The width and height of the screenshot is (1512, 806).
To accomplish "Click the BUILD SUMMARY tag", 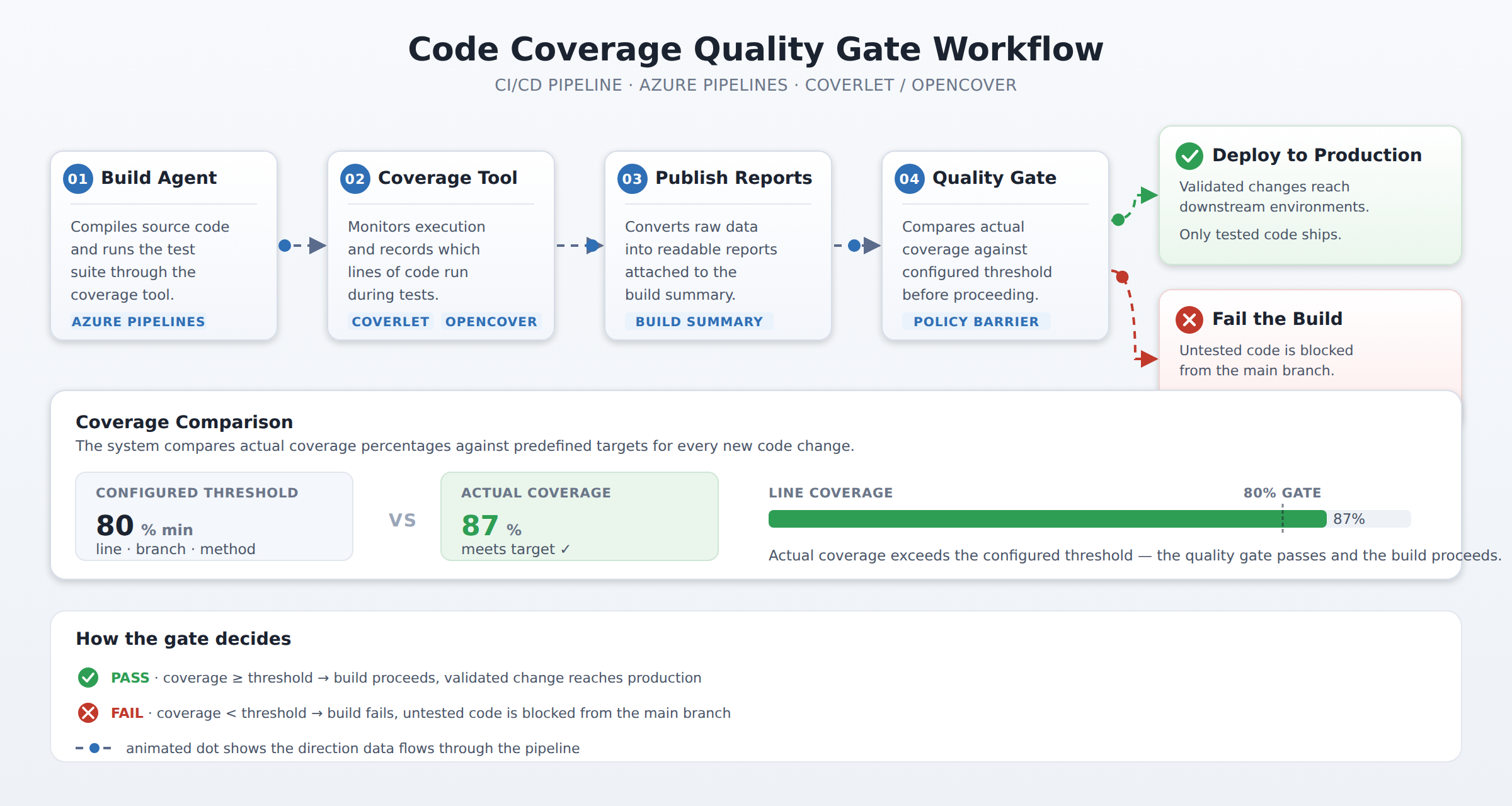I will click(699, 322).
